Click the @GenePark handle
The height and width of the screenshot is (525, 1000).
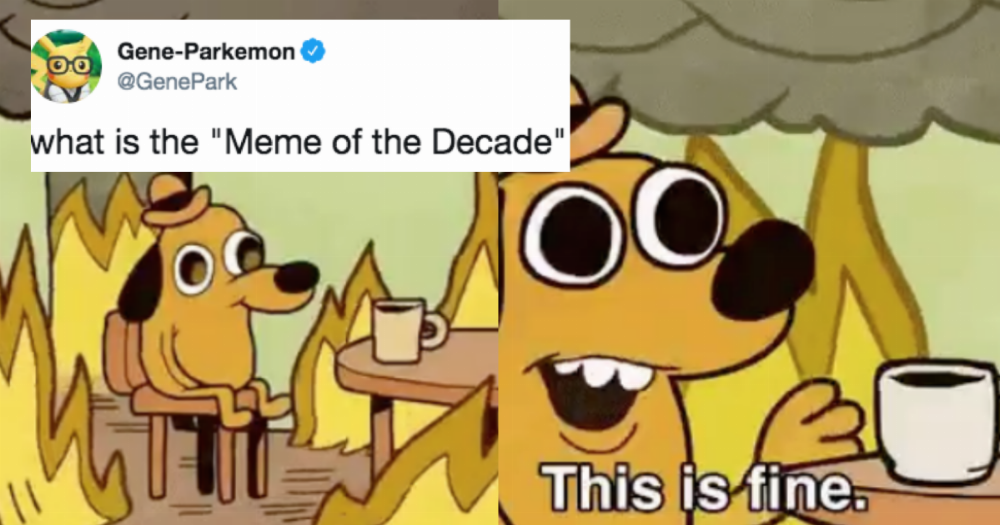tap(177, 82)
